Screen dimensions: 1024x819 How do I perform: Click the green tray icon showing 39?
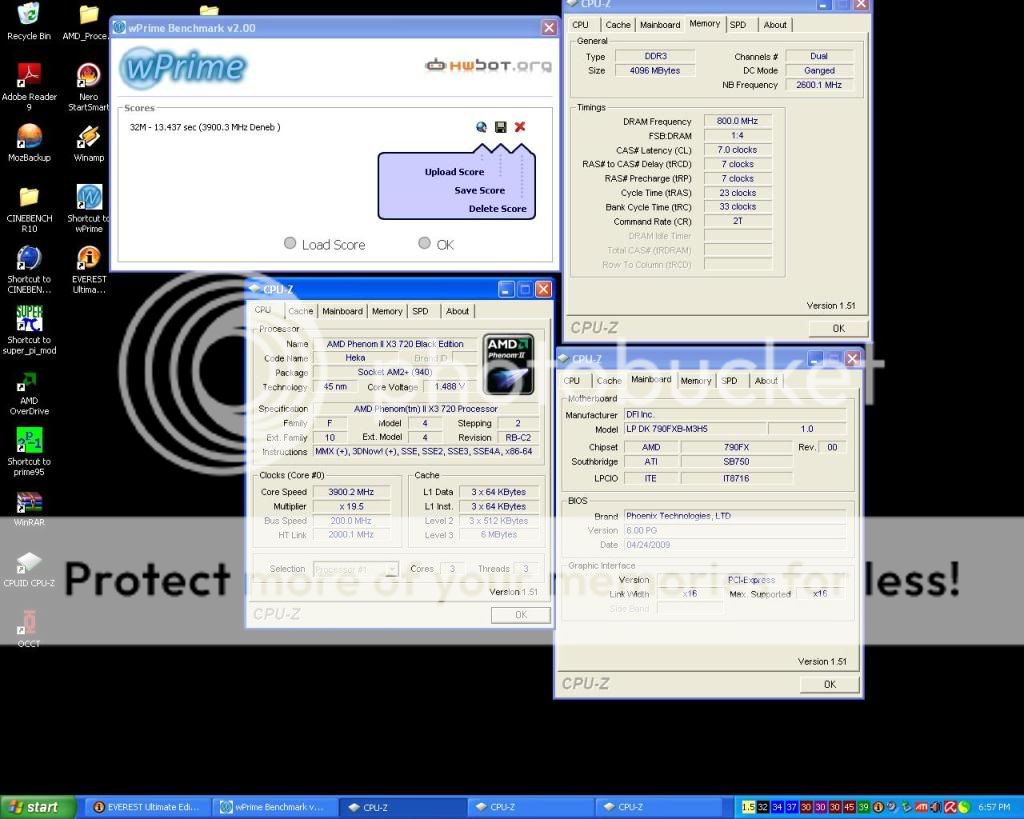863,807
